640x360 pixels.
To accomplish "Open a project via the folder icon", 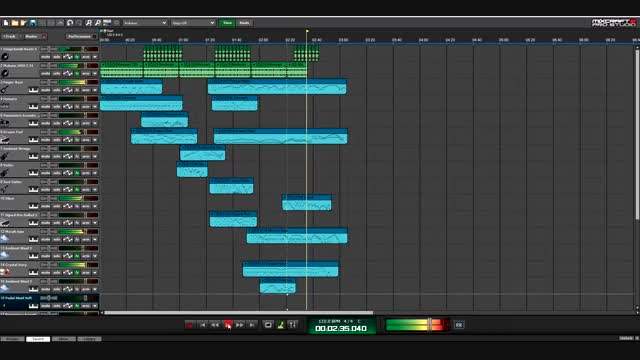I will click(15, 23).
